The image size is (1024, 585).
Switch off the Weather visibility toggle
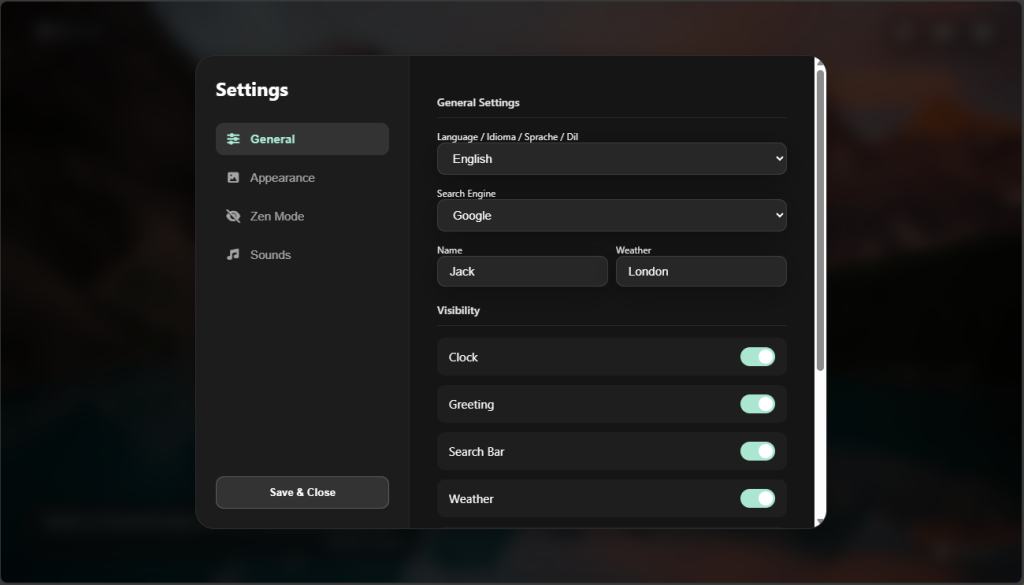pos(757,498)
